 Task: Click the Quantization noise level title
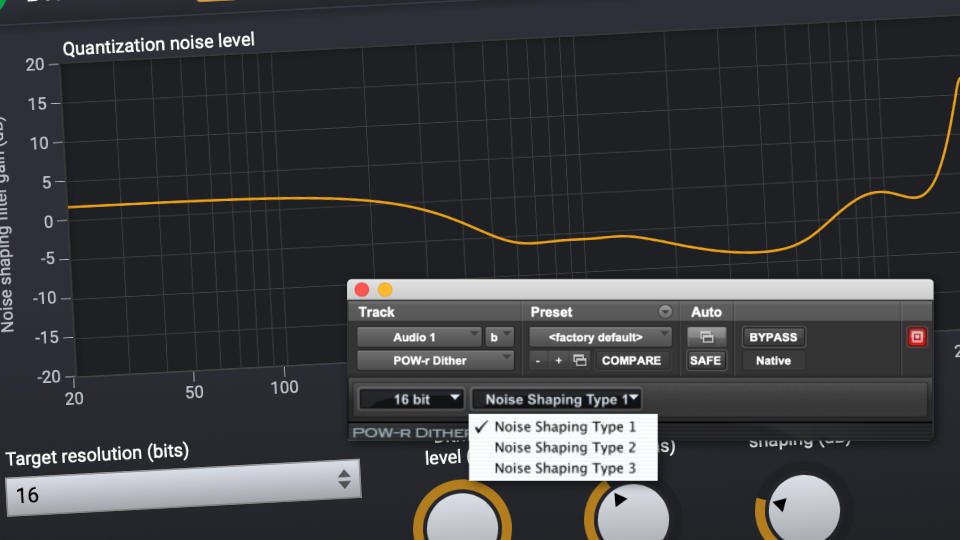point(158,44)
